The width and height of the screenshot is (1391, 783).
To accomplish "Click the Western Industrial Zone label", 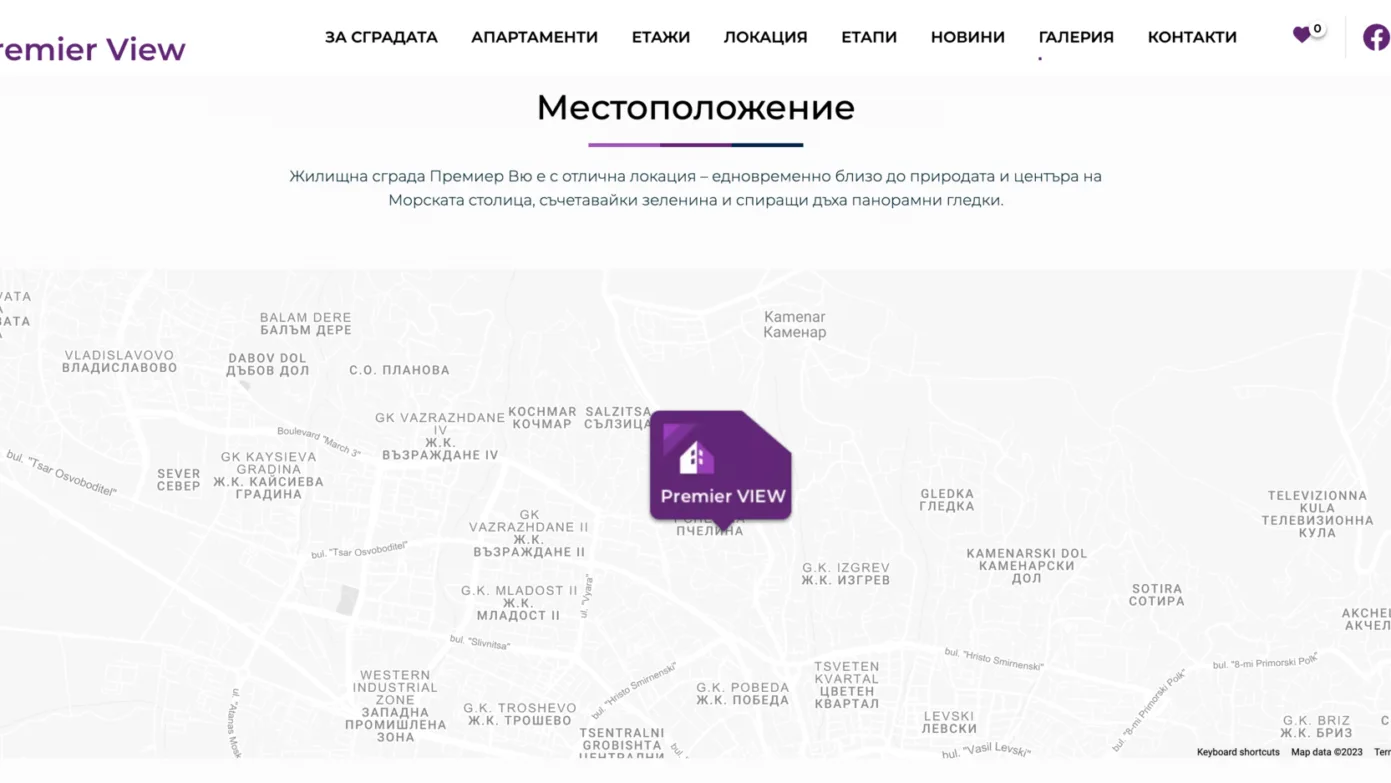I will [395, 705].
